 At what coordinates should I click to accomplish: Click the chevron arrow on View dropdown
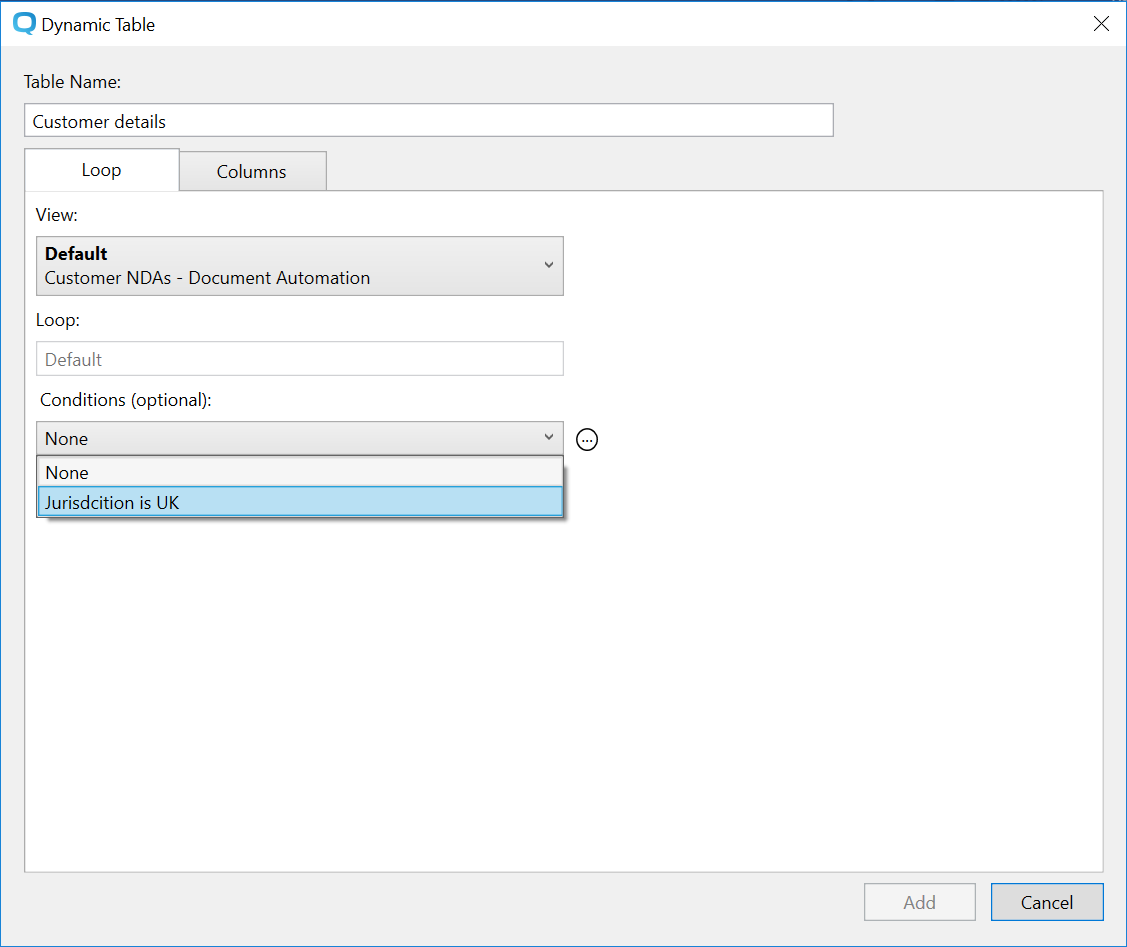click(548, 265)
